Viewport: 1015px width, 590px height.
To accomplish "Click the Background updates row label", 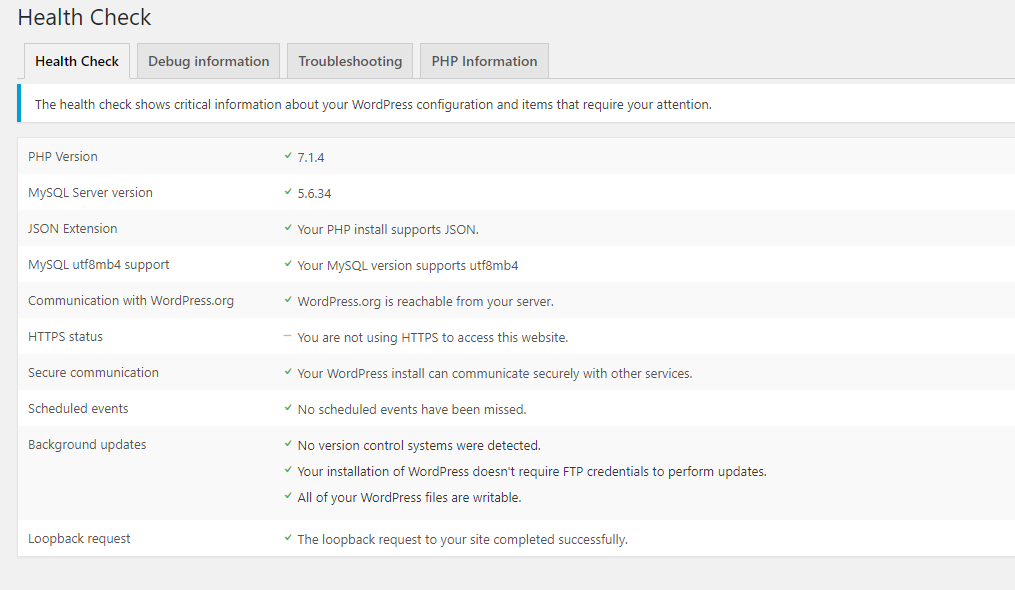I will point(87,445).
